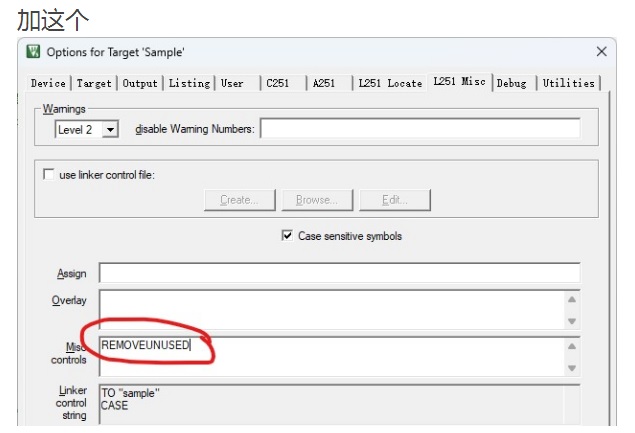The width and height of the screenshot is (635, 433).
Task: Enable use linker control file checkbox
Action: pos(49,175)
